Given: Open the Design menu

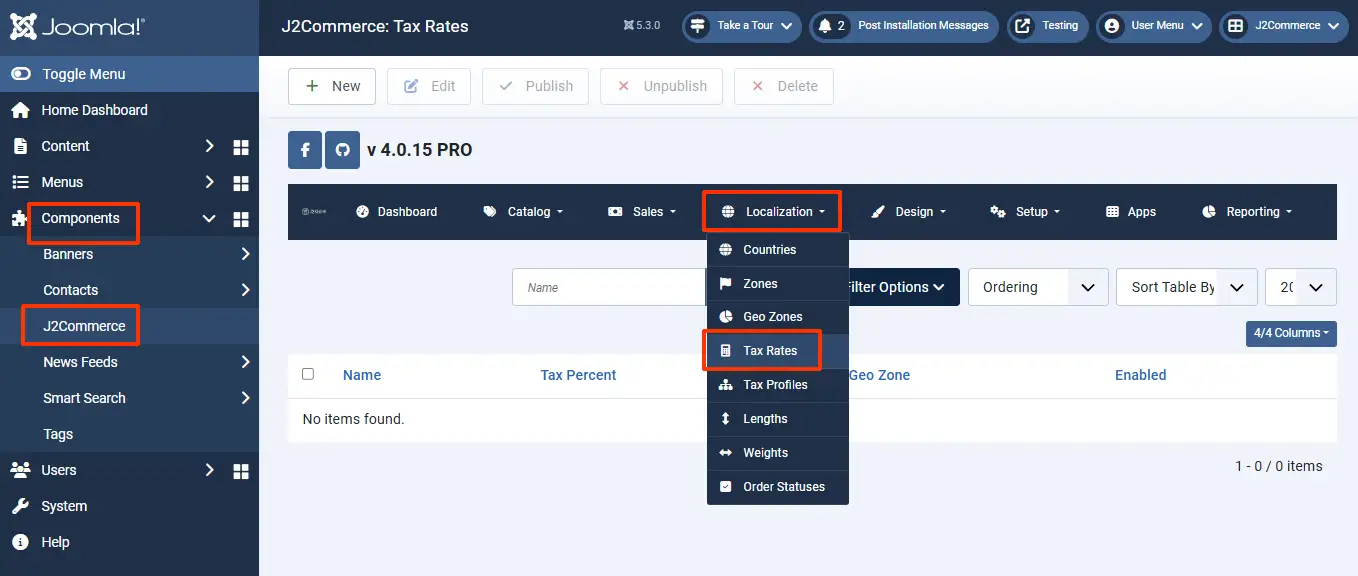Looking at the screenshot, I should (x=908, y=212).
